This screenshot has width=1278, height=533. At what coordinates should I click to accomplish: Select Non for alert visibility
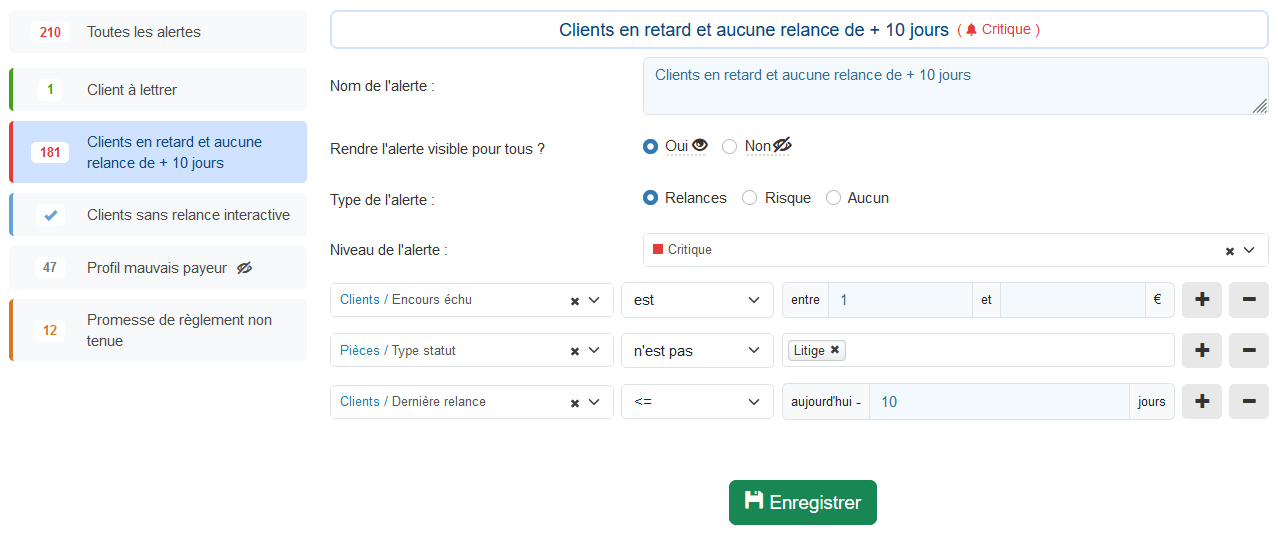tap(730, 147)
